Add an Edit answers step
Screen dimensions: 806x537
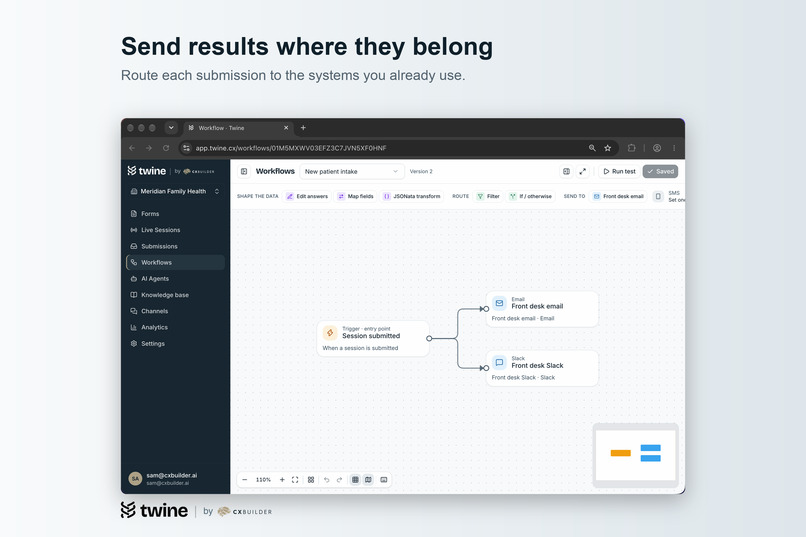click(x=307, y=196)
